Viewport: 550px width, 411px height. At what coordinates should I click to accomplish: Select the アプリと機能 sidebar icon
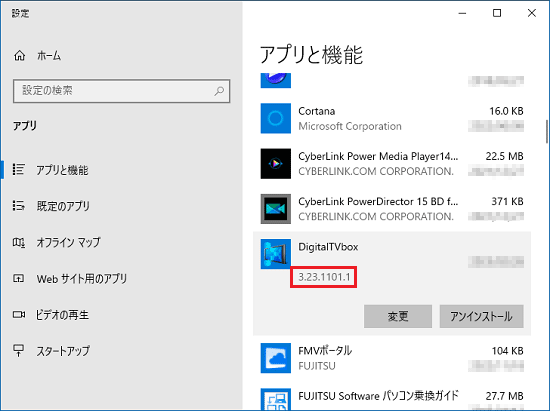tap(19, 169)
